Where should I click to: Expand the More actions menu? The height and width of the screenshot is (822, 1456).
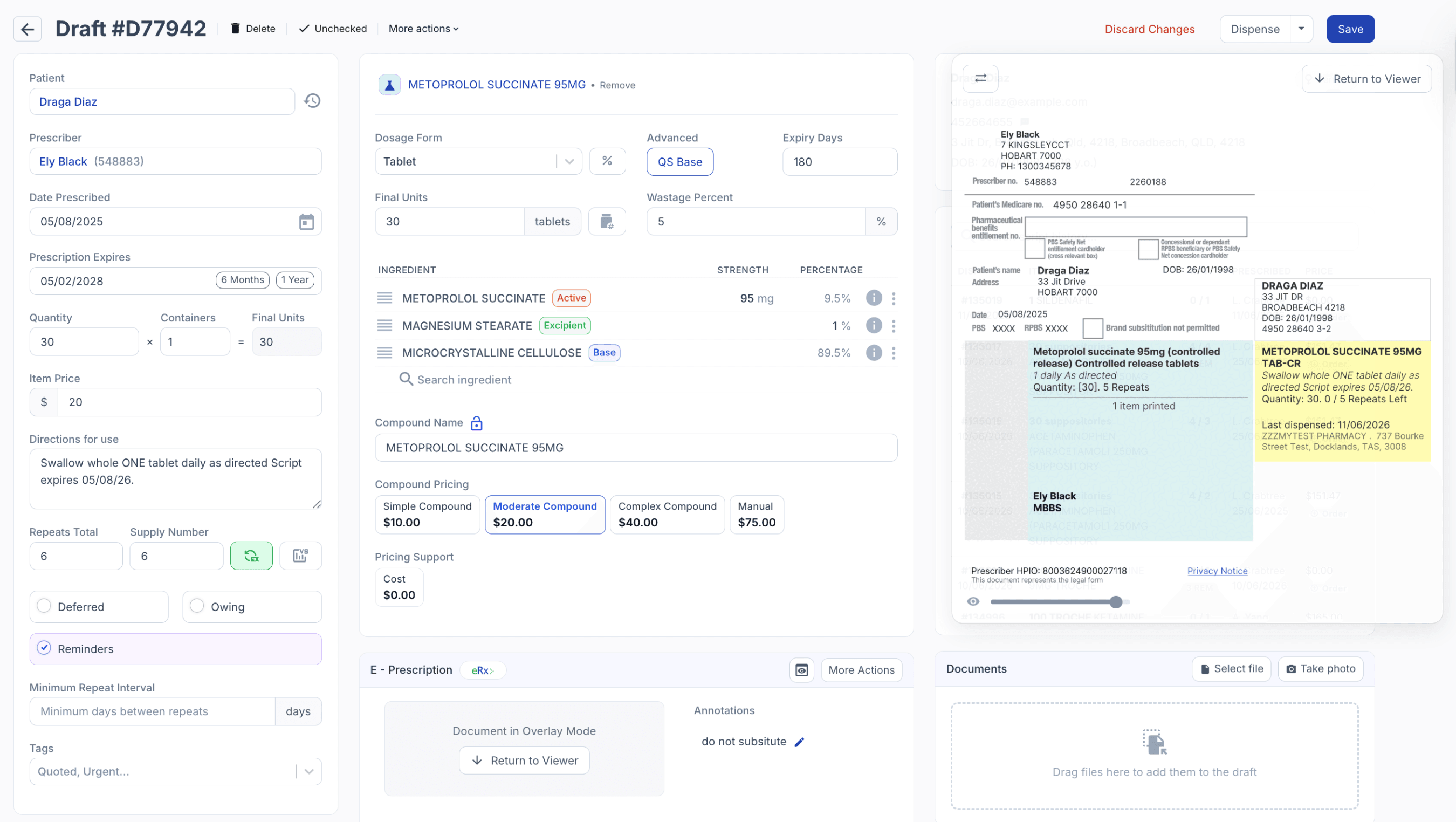(423, 28)
